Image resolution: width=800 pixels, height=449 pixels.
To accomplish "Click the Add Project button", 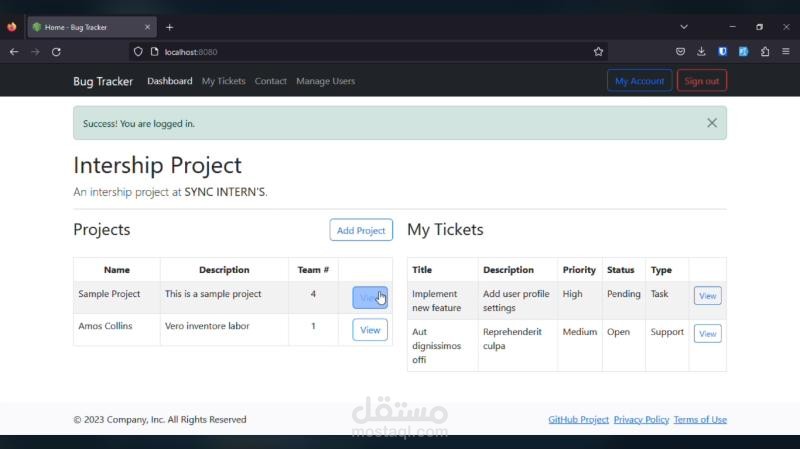I will tap(361, 230).
